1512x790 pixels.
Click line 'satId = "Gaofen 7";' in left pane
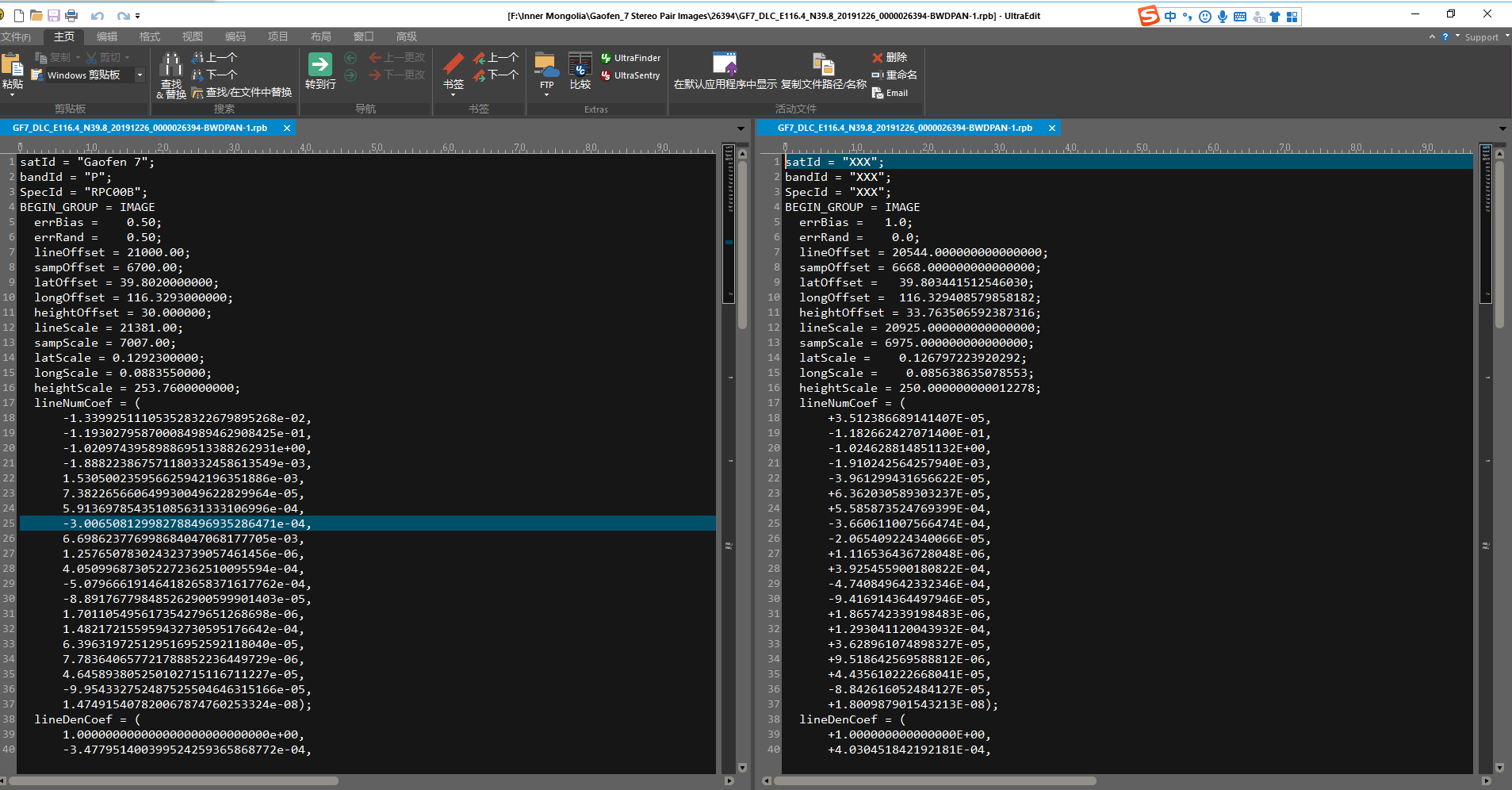[87, 162]
